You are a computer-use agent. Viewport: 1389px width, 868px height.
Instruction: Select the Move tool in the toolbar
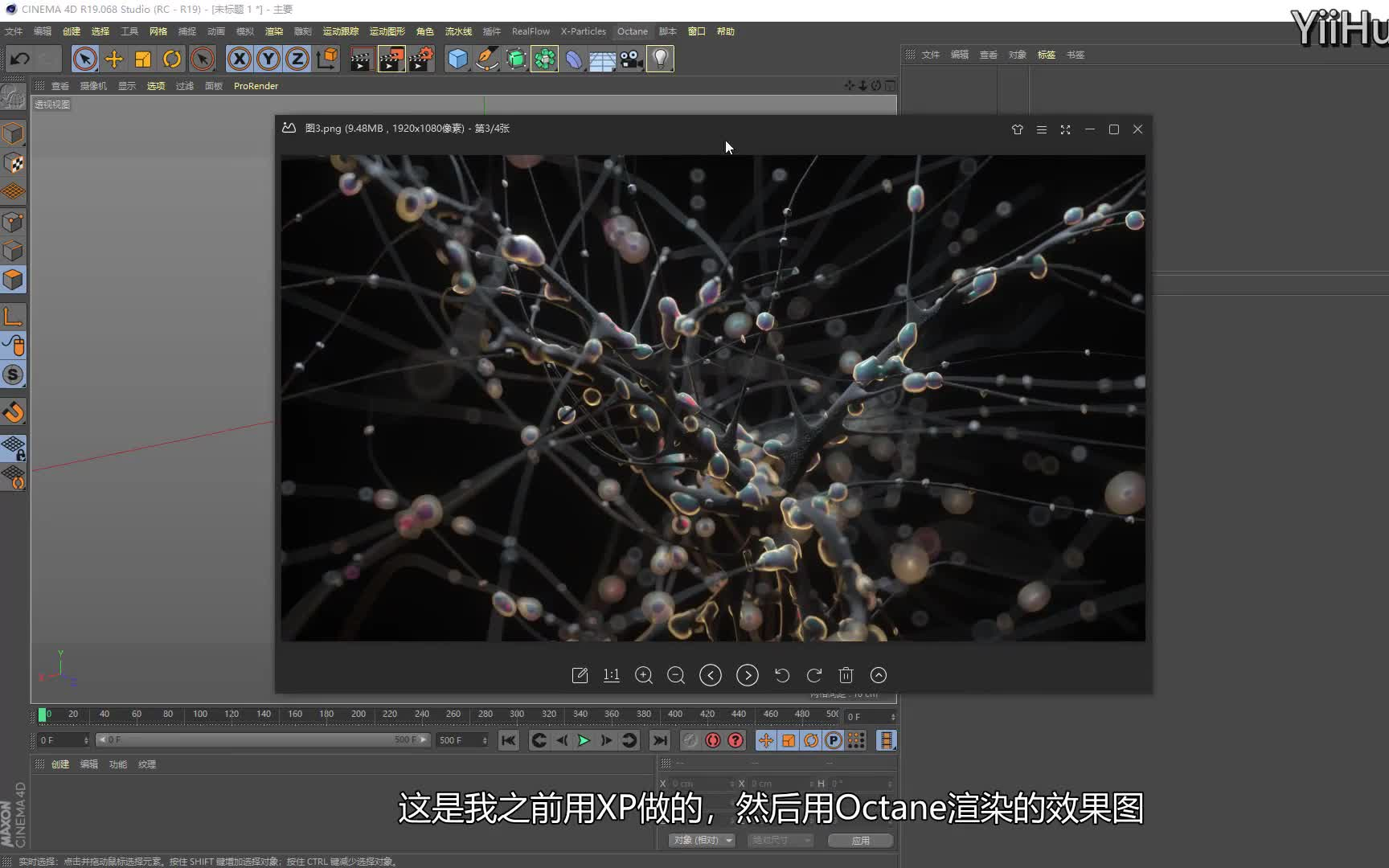tap(113, 59)
